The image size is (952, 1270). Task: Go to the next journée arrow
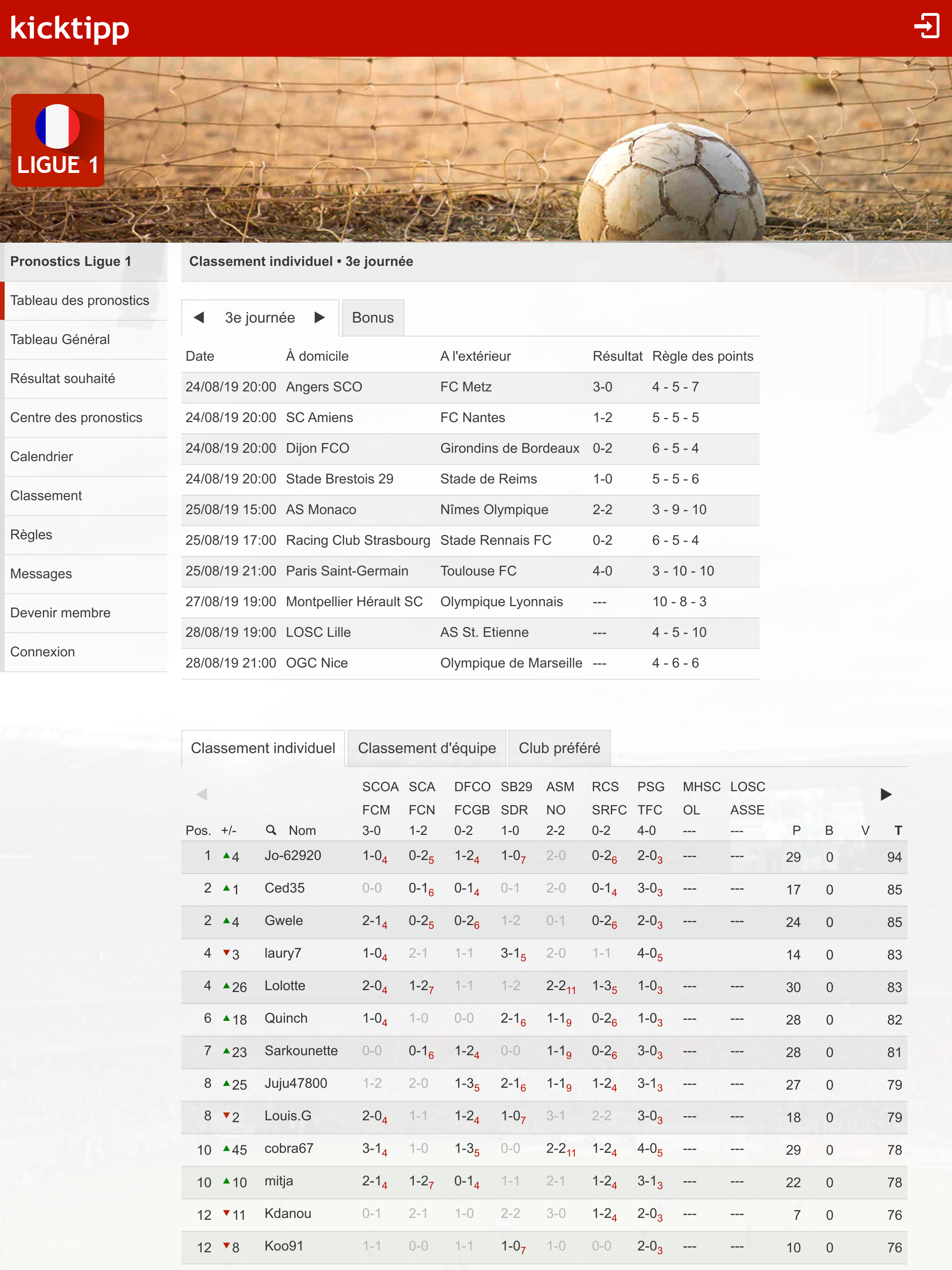click(320, 317)
